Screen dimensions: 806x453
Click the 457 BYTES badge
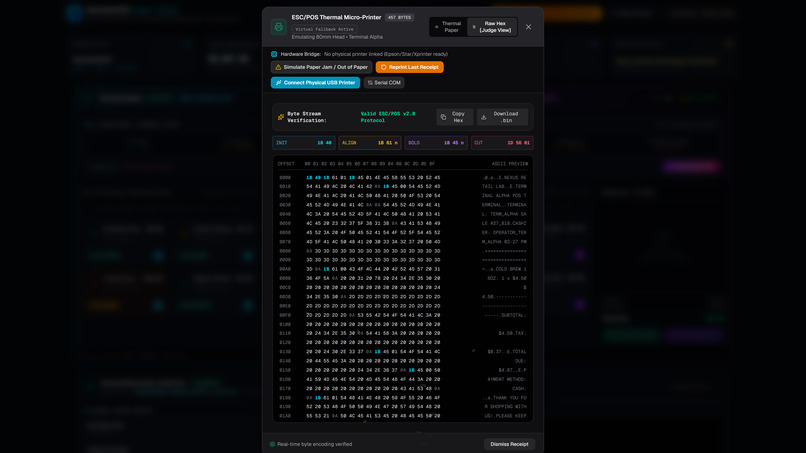click(399, 17)
